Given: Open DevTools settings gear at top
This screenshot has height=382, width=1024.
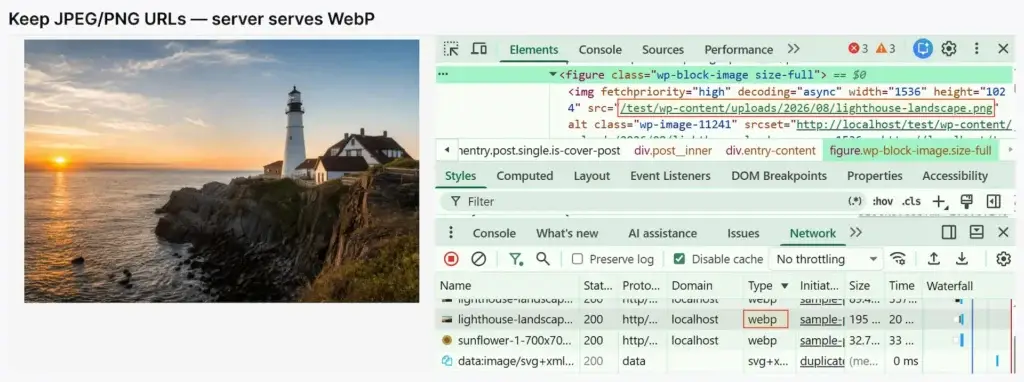Looking at the screenshot, I should [x=949, y=49].
